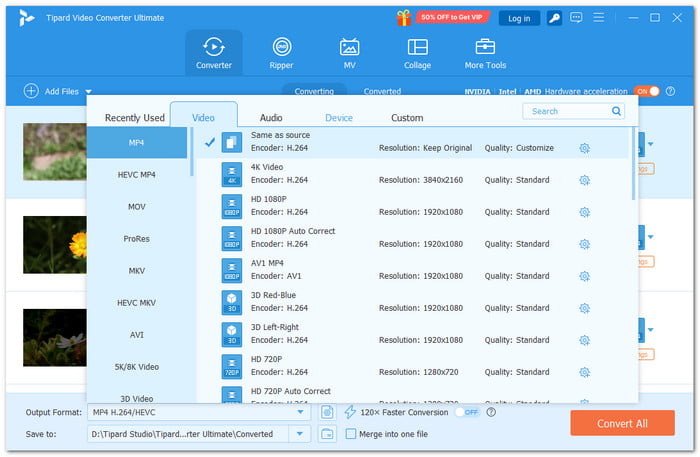Screen dimensions: 700x457
Task: Open the Collage module
Action: click(417, 53)
